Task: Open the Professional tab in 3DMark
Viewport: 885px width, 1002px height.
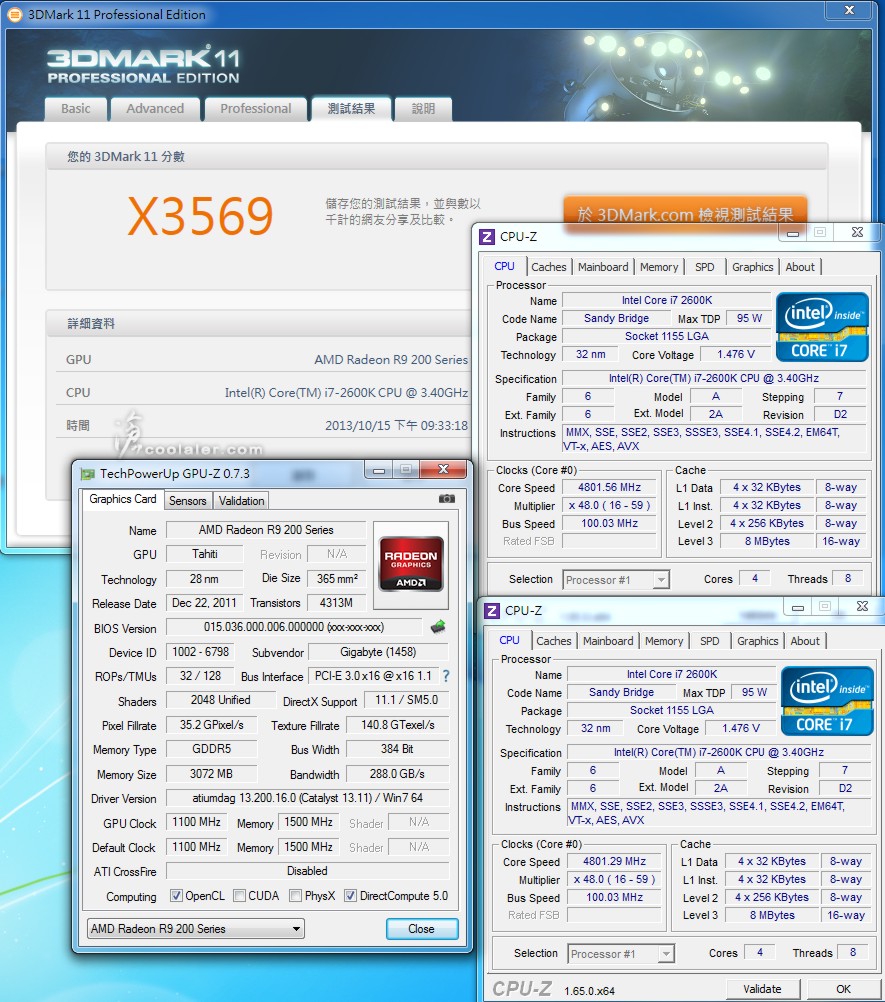Action: point(256,109)
